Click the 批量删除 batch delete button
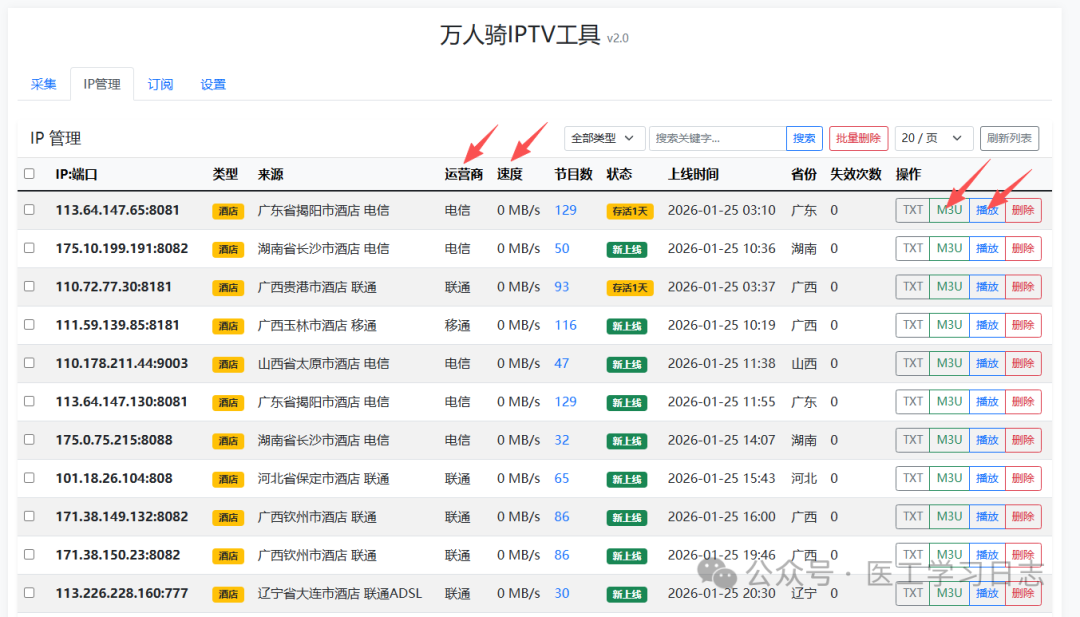 [x=858, y=137]
